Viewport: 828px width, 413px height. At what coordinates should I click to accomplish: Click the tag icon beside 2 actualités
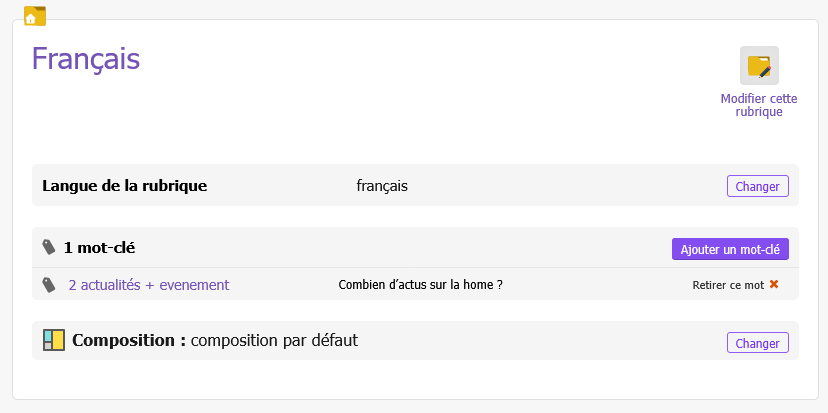click(49, 285)
